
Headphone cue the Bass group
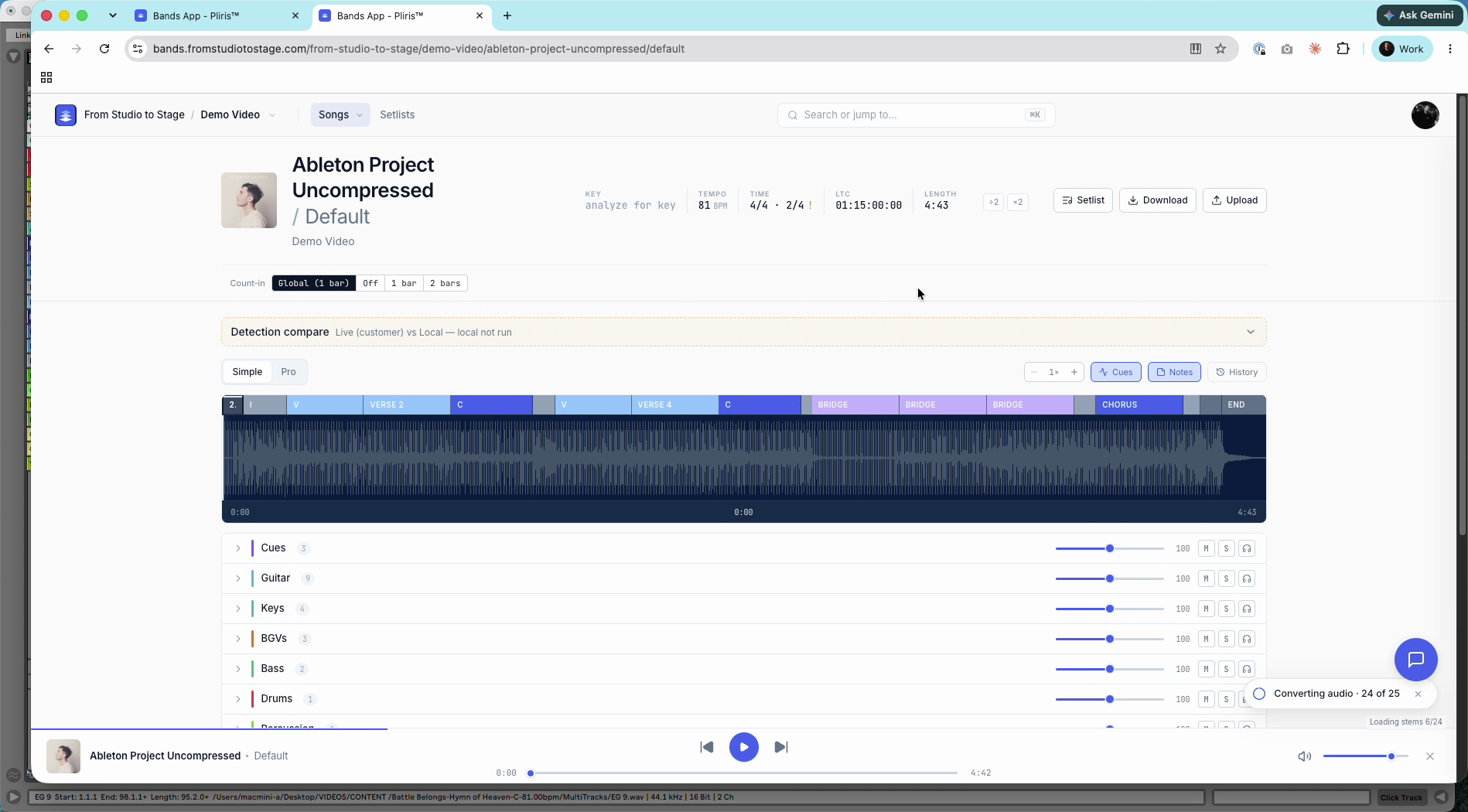point(1247,669)
